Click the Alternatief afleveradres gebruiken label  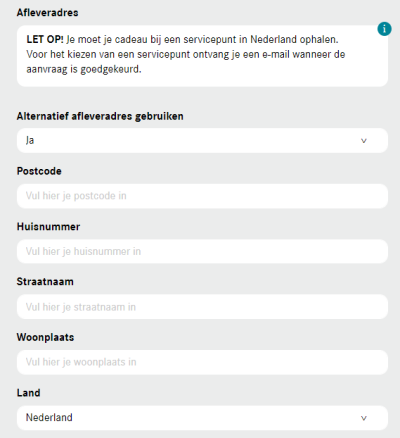100,116
